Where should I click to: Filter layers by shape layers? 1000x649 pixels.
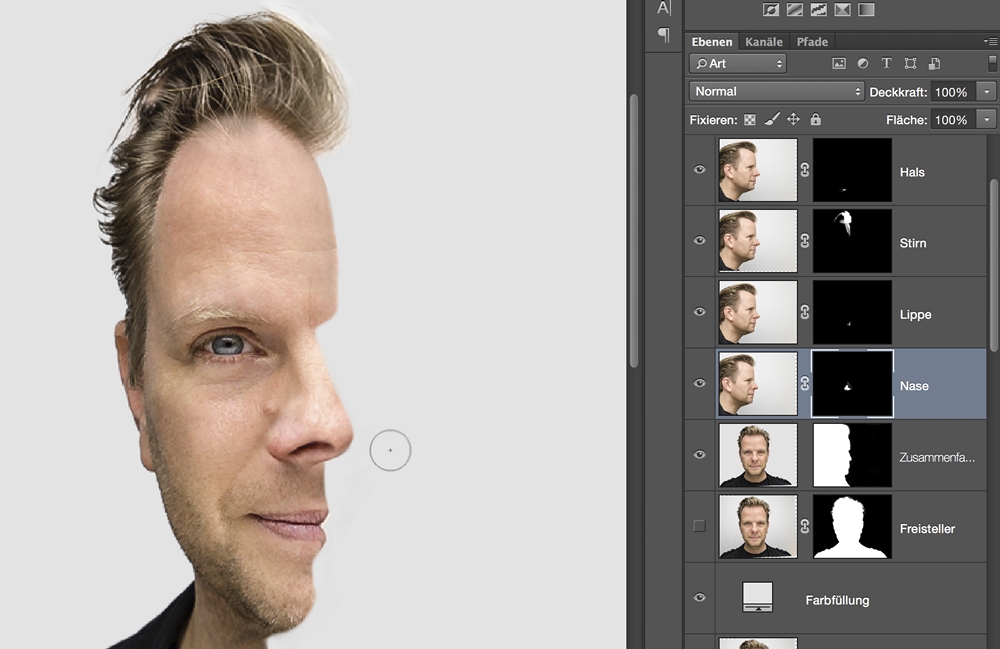click(911, 63)
